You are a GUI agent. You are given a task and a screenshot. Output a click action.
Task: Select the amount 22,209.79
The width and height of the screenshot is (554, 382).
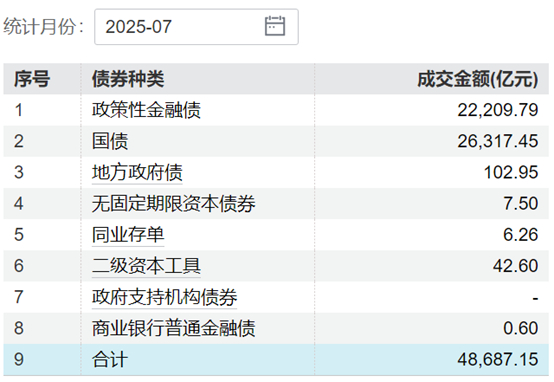(498, 110)
